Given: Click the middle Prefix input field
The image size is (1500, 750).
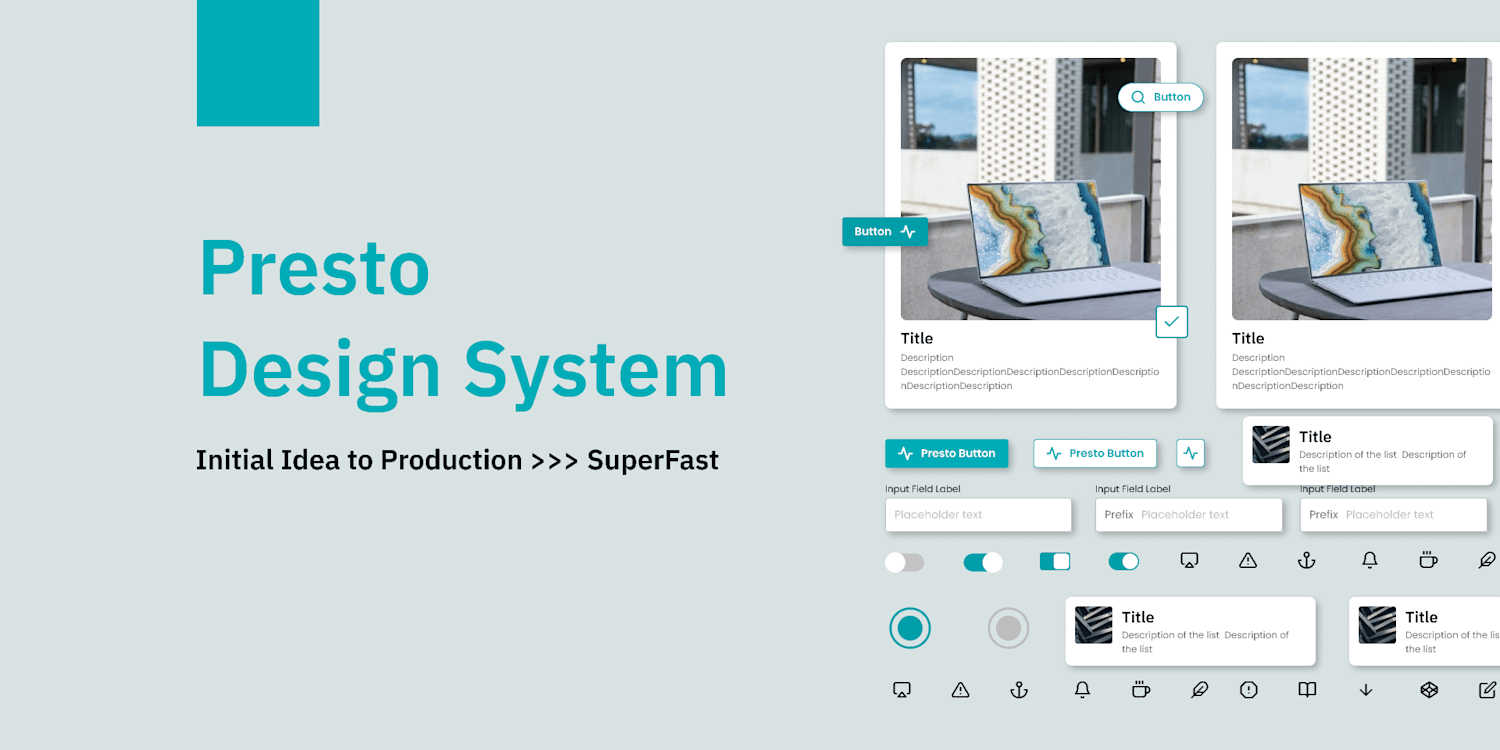Looking at the screenshot, I should click(1189, 515).
